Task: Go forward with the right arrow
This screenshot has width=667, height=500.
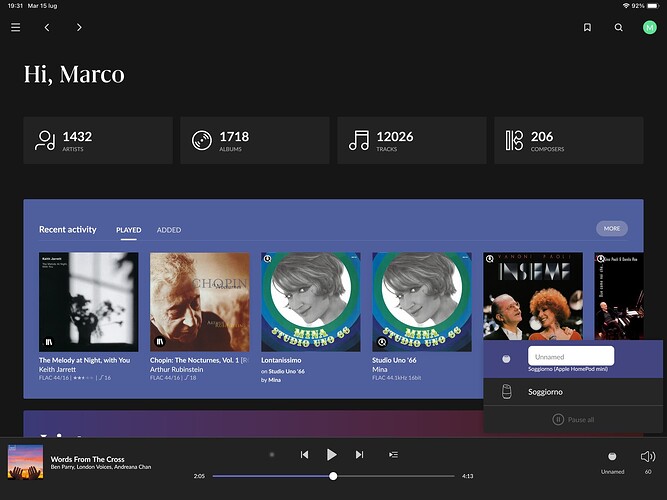Action: pos(79,27)
